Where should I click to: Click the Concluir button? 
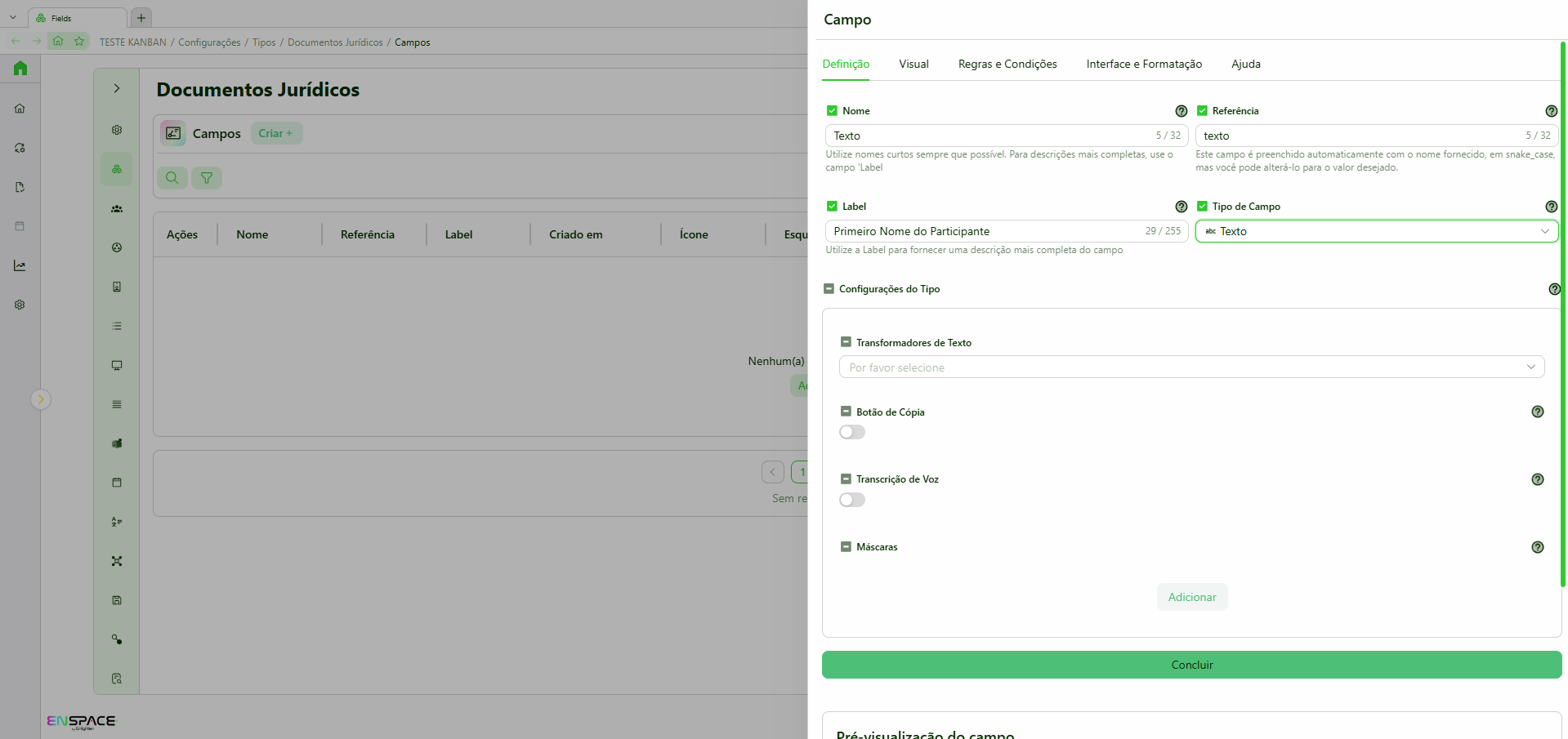pyautogui.click(x=1191, y=665)
